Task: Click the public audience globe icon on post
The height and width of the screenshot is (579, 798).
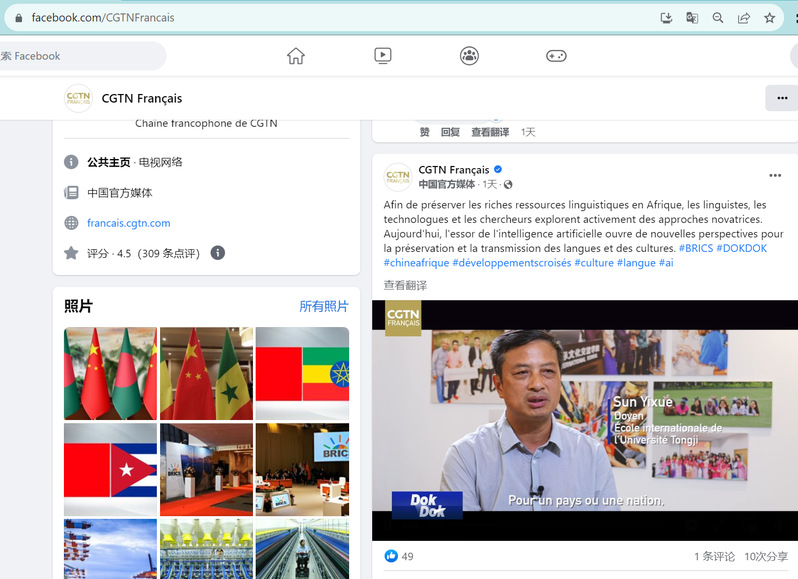Action: coord(508,184)
